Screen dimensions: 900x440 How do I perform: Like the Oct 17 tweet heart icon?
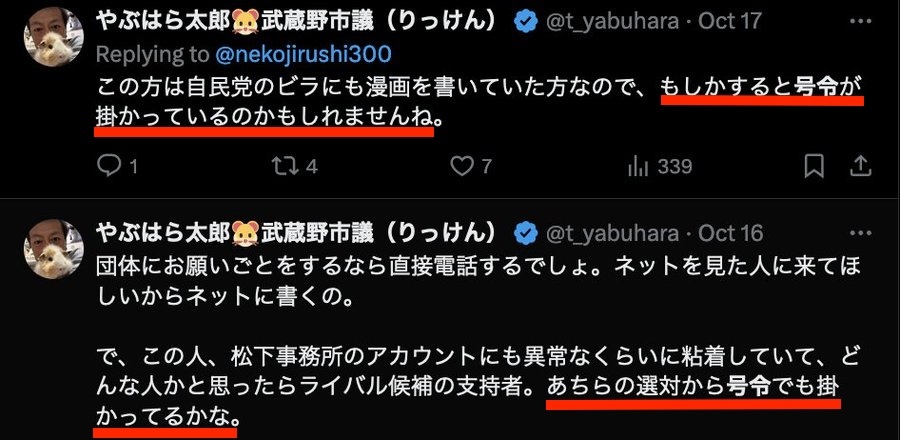(x=461, y=166)
